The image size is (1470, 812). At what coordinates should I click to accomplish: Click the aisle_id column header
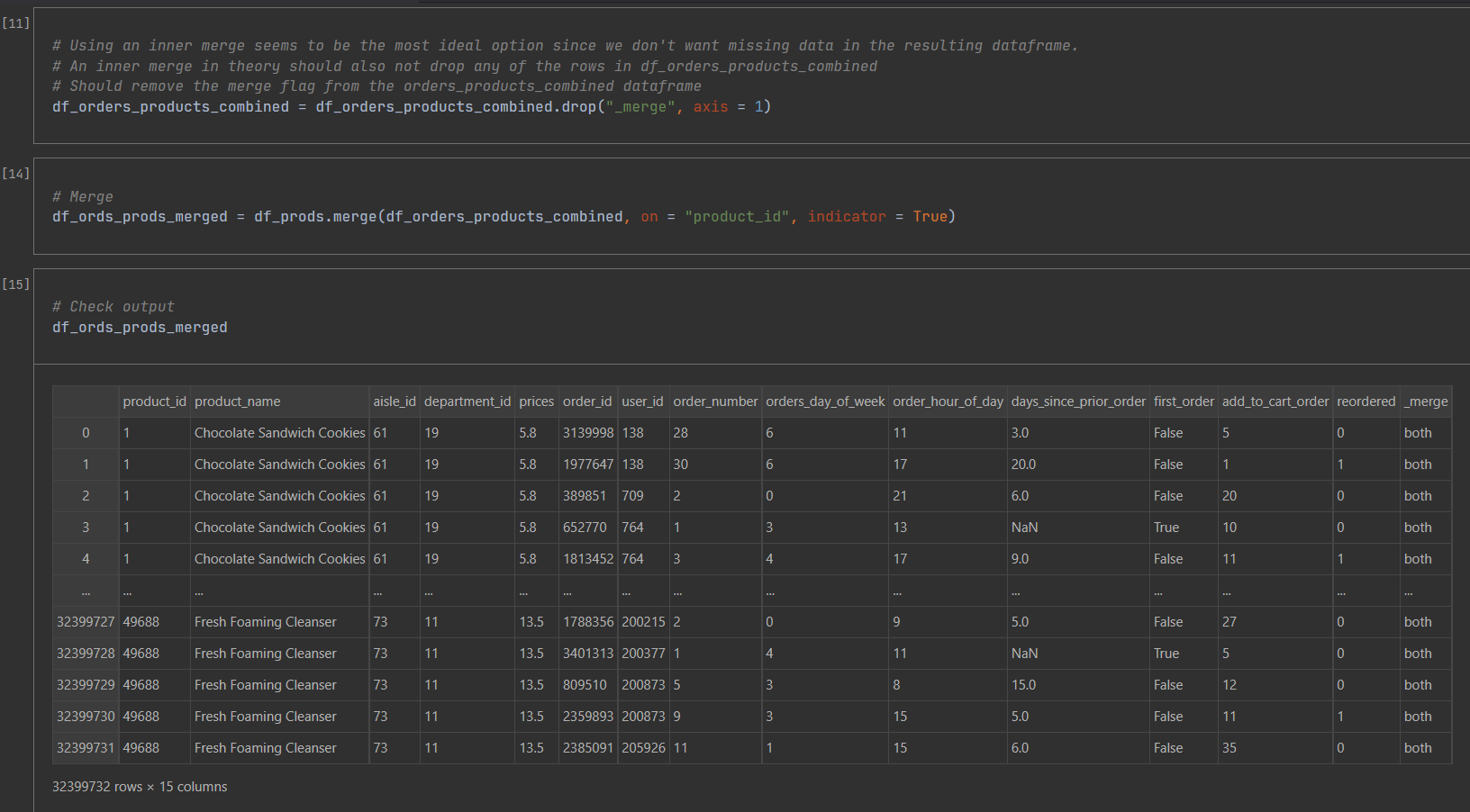(395, 401)
